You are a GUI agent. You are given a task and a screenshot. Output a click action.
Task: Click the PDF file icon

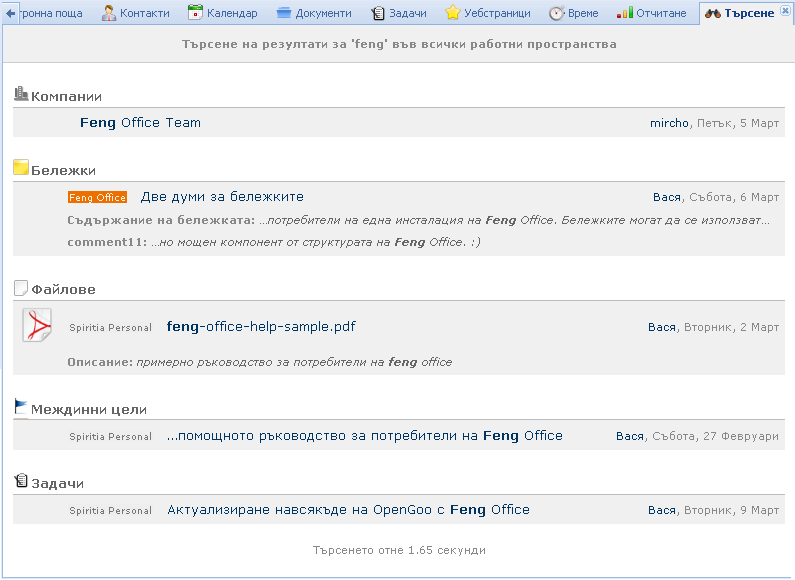[x=37, y=325]
